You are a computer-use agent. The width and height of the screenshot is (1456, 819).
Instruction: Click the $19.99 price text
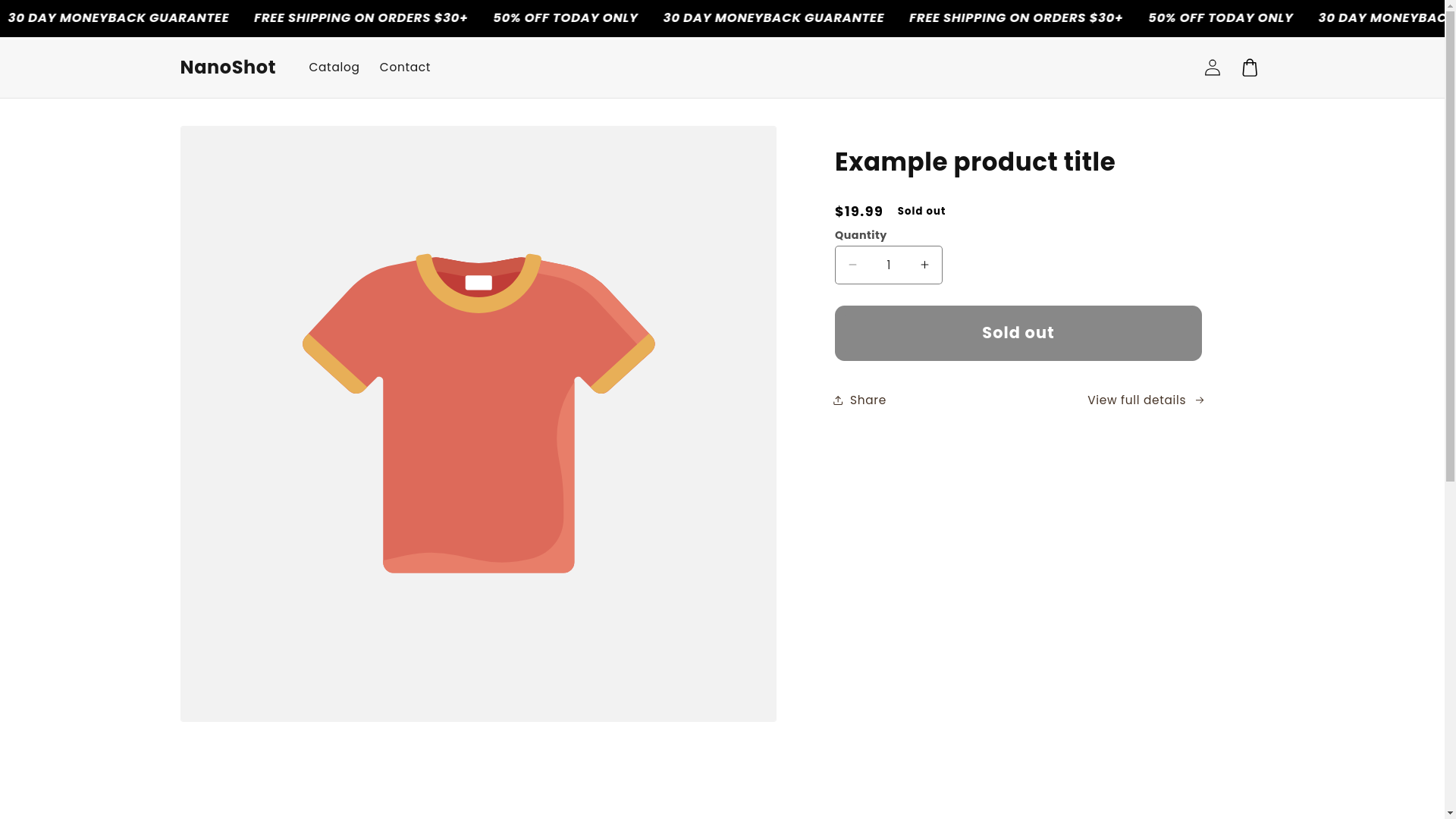858,212
